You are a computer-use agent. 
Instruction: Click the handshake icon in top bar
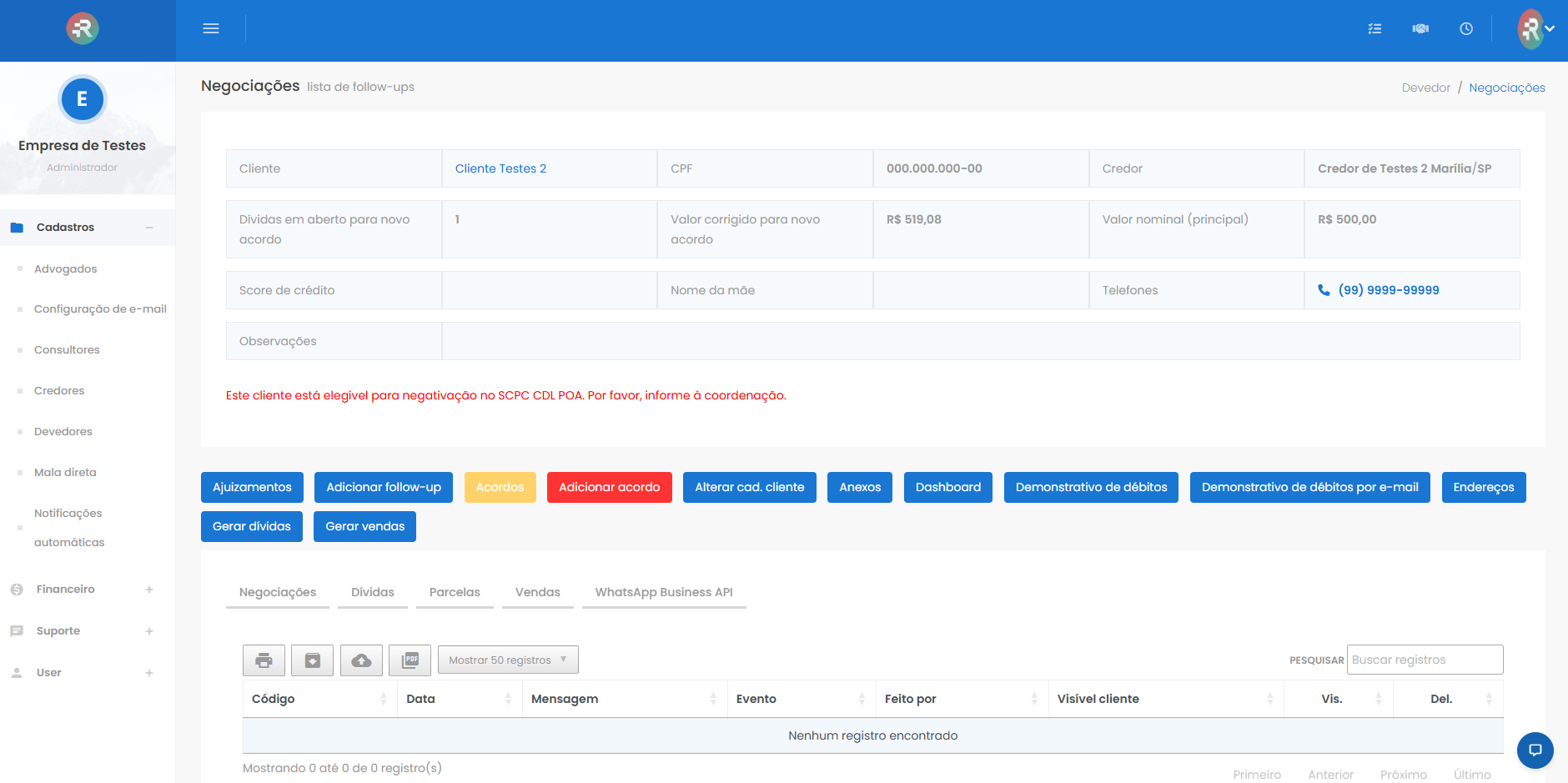click(1420, 28)
